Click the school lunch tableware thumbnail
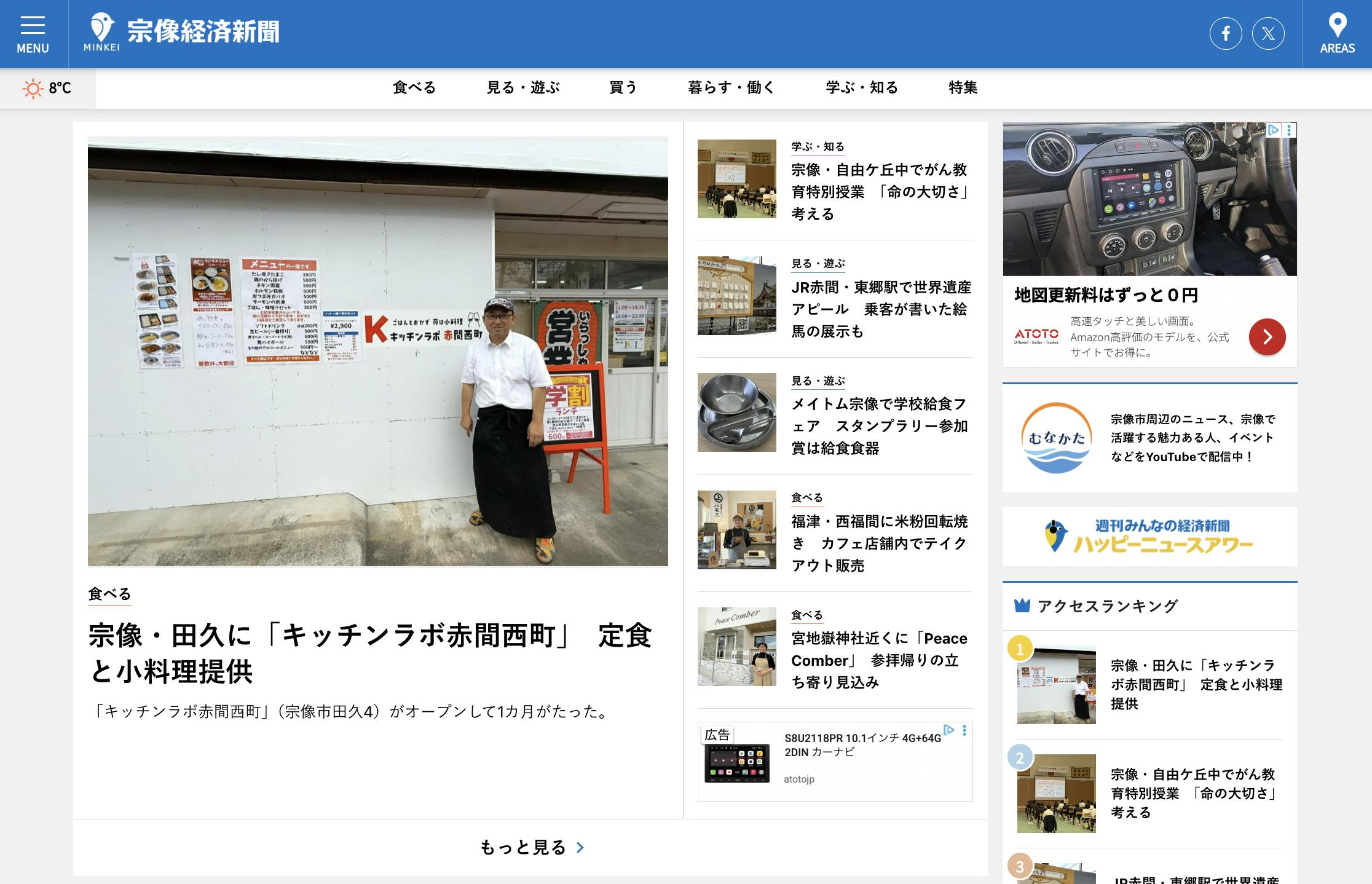This screenshot has height=884, width=1372. tap(736, 412)
